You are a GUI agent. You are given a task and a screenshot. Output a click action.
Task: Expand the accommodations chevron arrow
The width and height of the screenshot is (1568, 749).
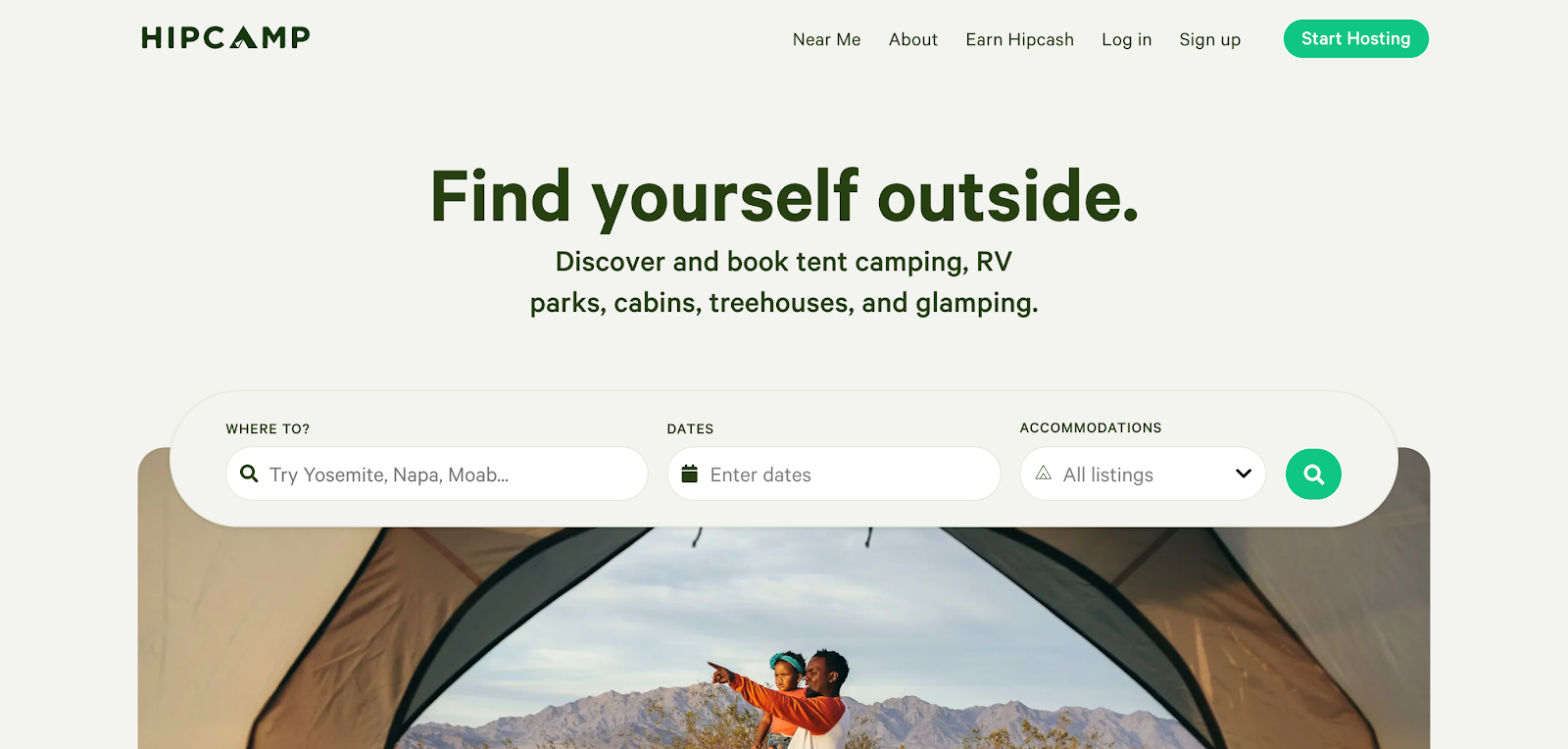coord(1244,474)
